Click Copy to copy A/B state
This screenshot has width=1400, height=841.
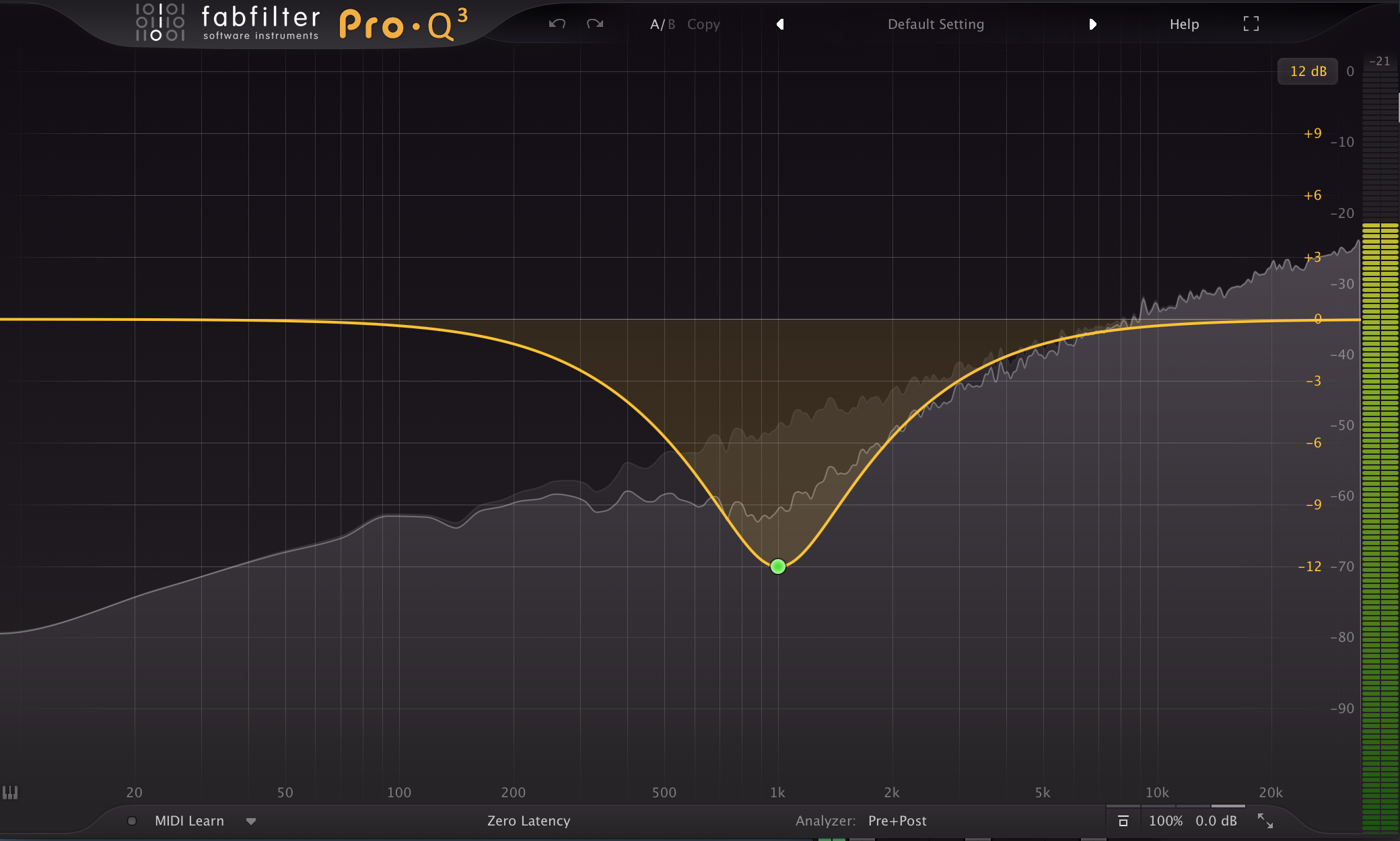pos(703,24)
